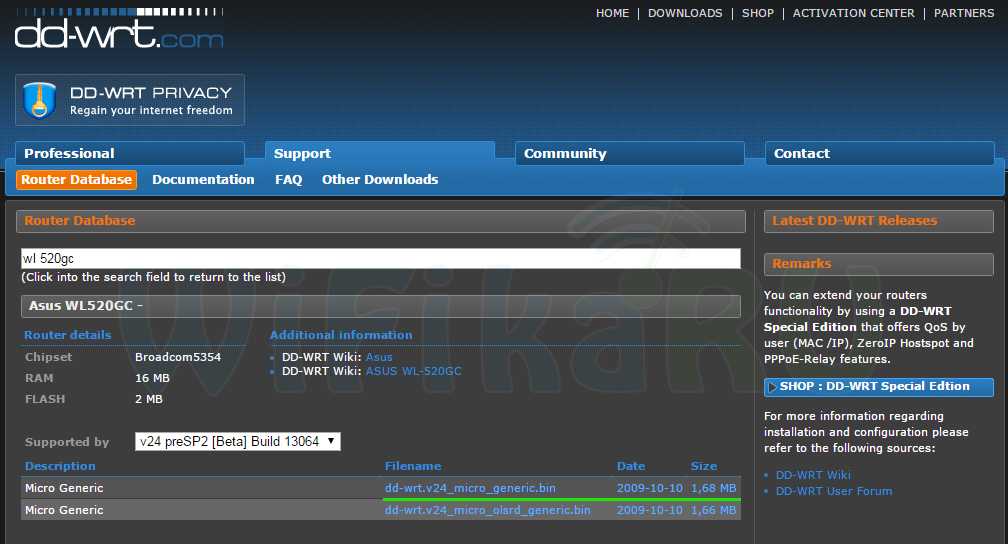Go to the Documentation submenu
Image resolution: width=1008 pixels, height=544 pixels.
pyautogui.click(x=203, y=180)
